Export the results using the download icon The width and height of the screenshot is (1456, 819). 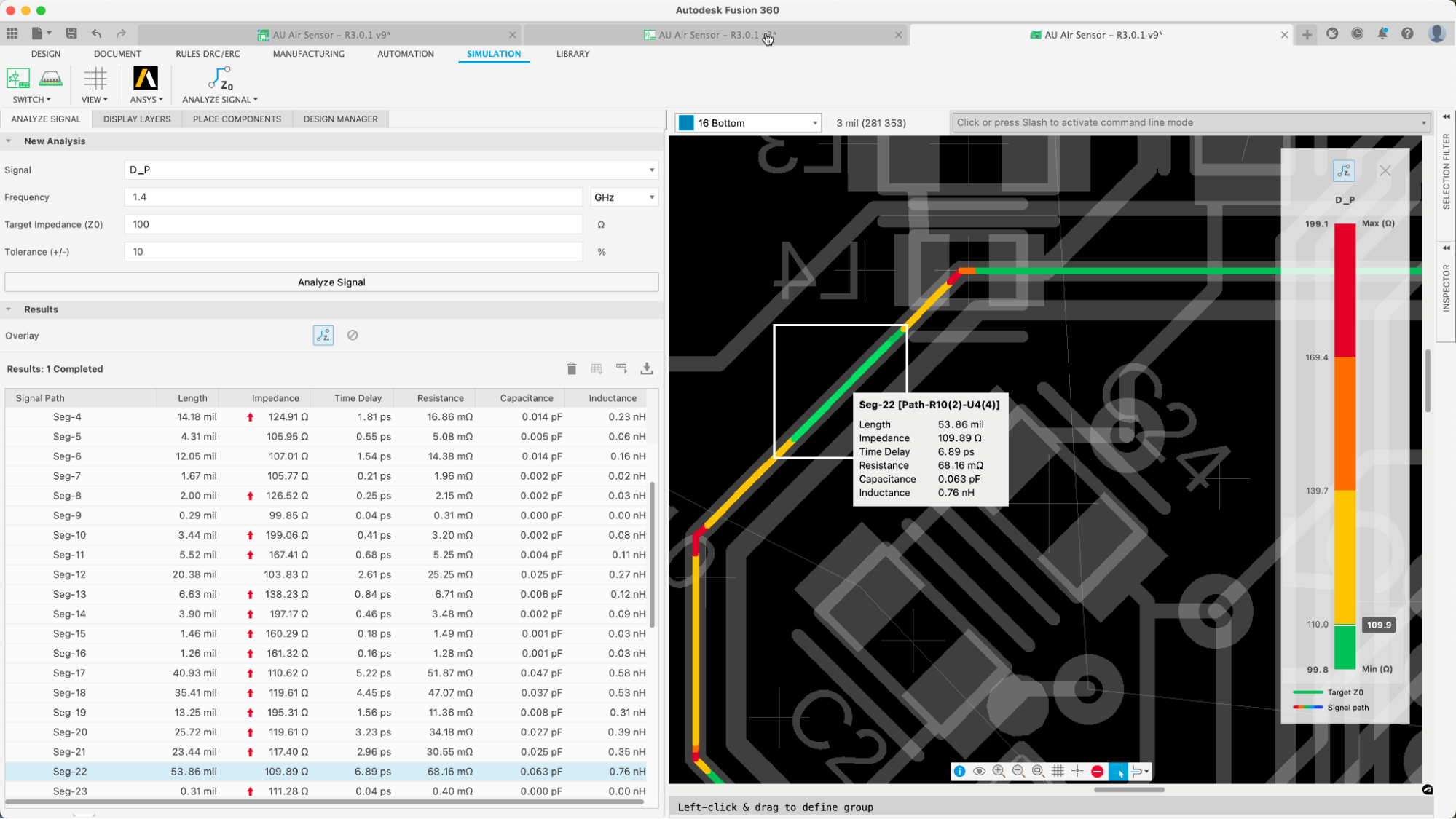[646, 368]
